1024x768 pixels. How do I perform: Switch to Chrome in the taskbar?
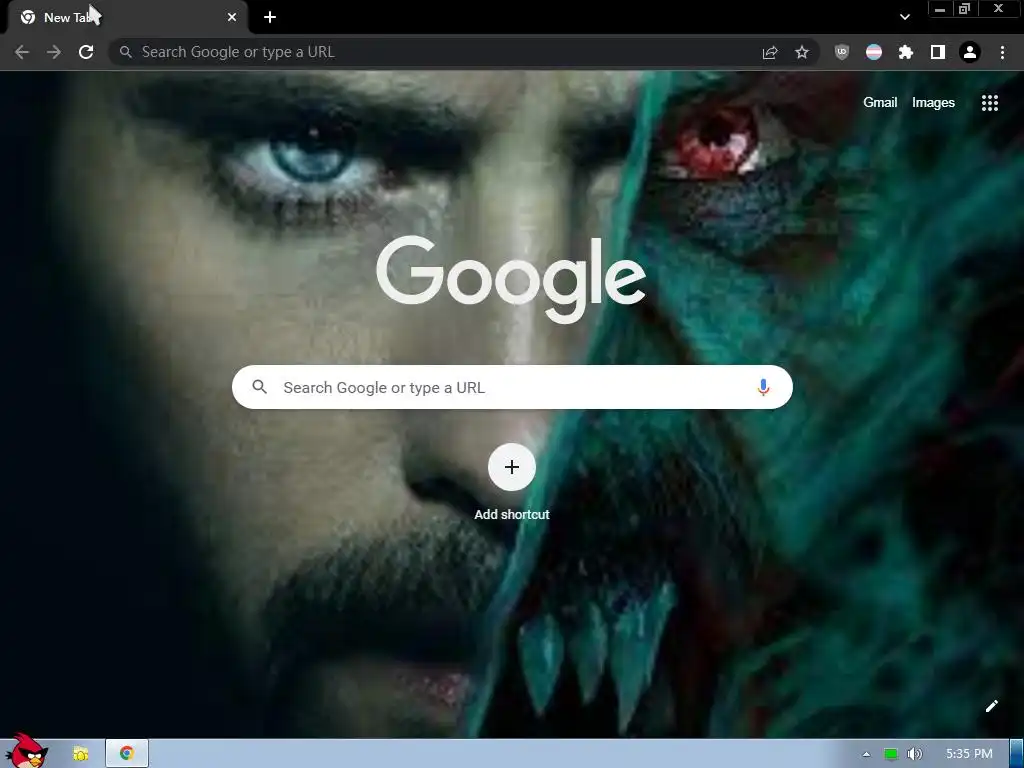click(127, 754)
